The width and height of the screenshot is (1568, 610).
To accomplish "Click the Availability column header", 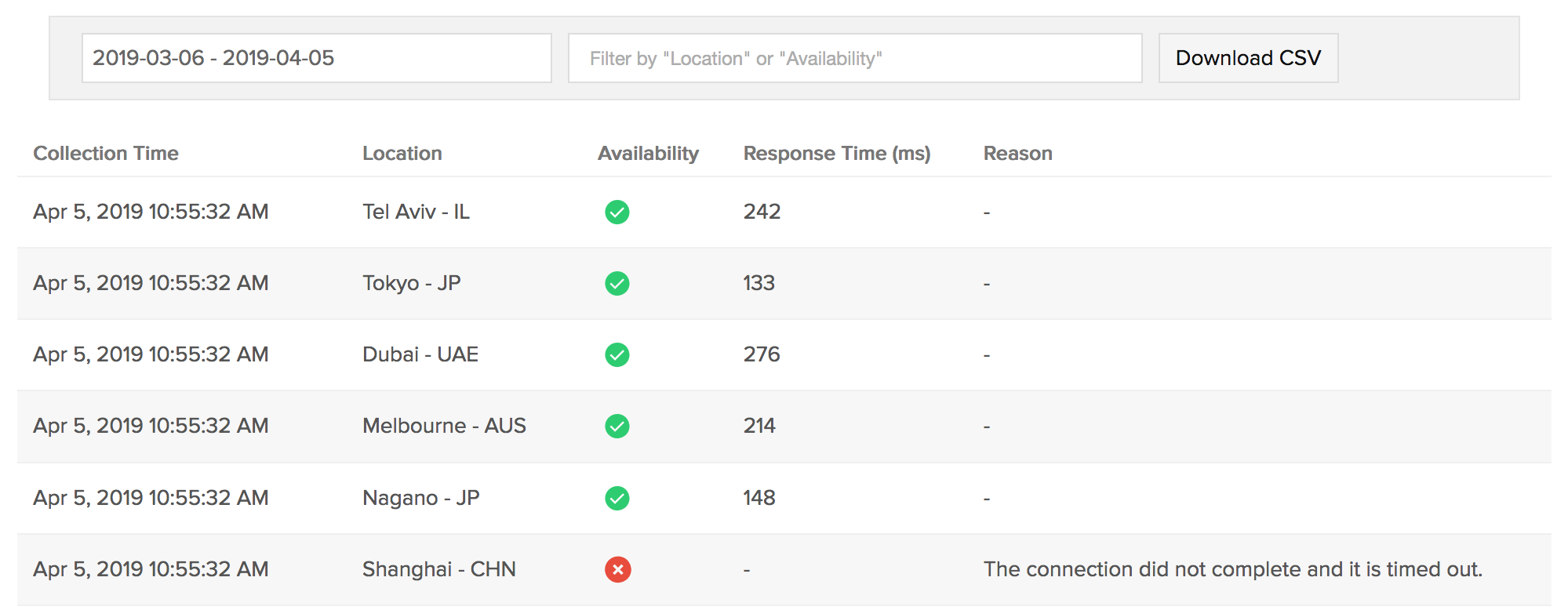I will click(x=648, y=154).
